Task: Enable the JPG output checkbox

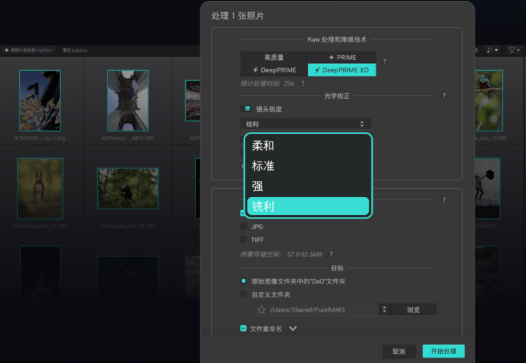Action: tap(244, 226)
